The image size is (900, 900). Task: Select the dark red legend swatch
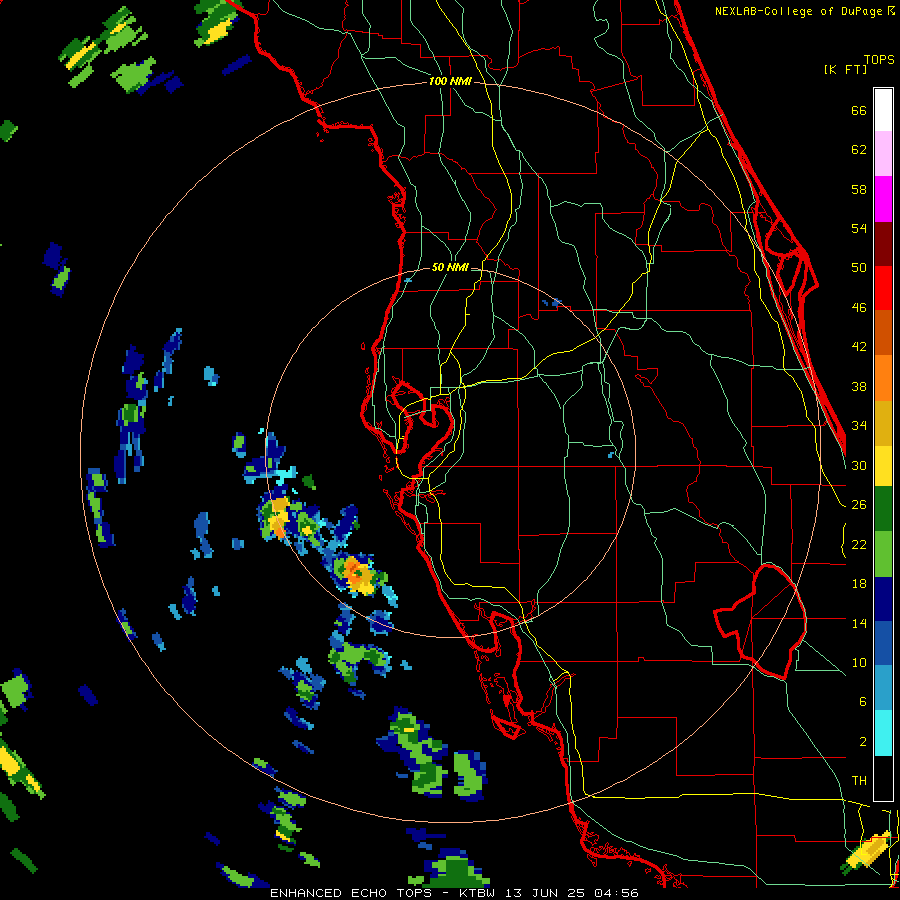883,243
